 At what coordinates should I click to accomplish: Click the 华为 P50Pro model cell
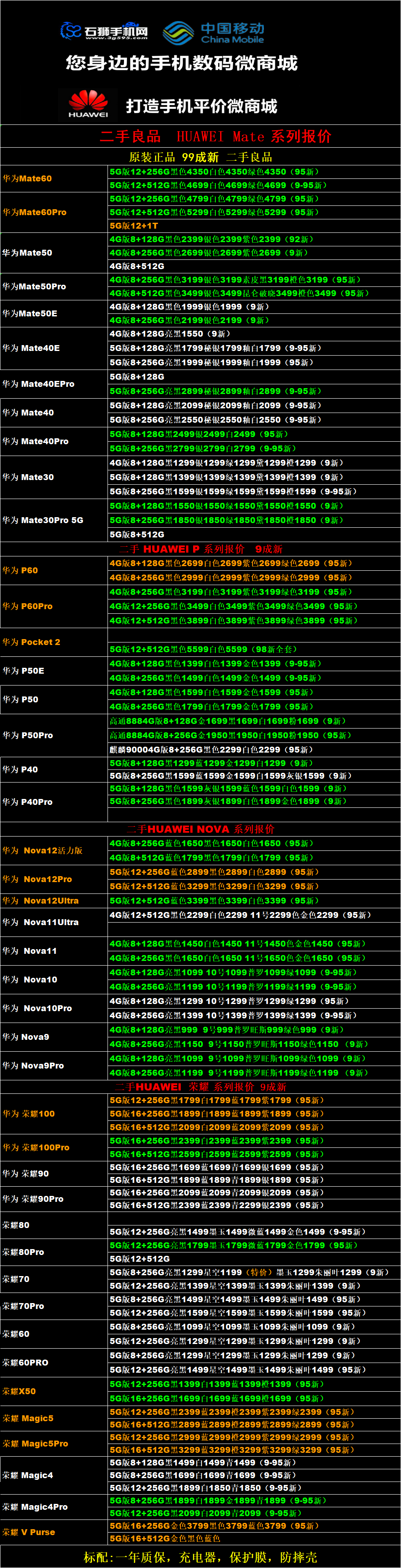coord(54,735)
